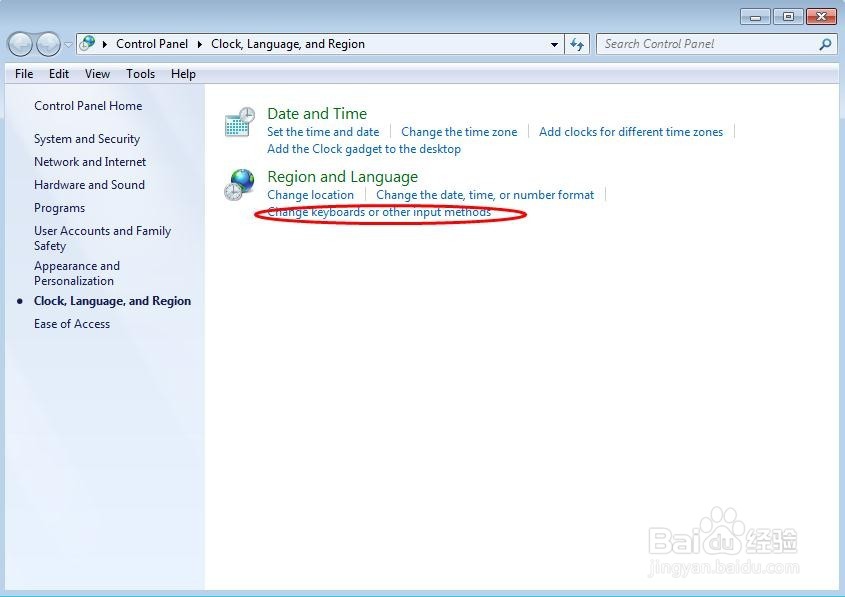
Task: Click the Region and Language globe icon
Action: [240, 185]
